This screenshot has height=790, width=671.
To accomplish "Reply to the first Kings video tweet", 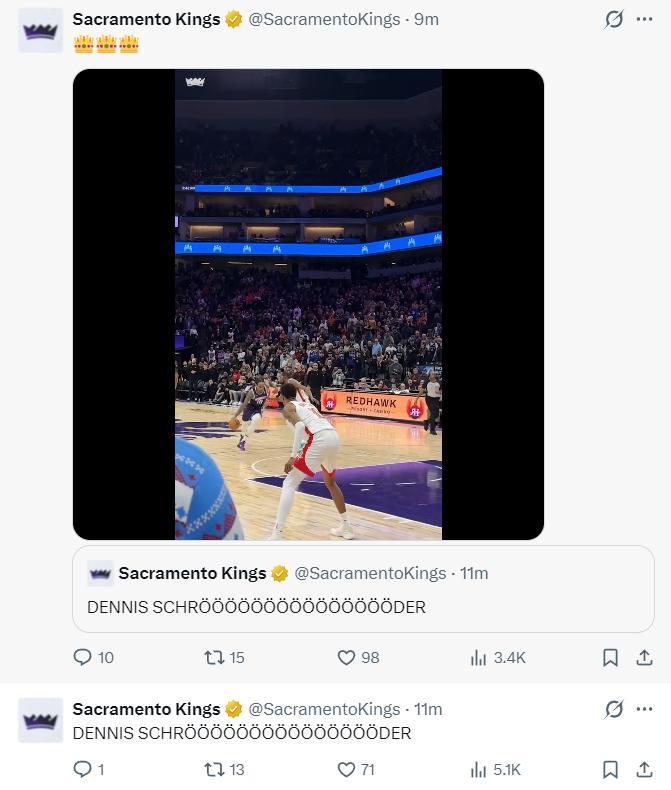I will click(x=83, y=657).
